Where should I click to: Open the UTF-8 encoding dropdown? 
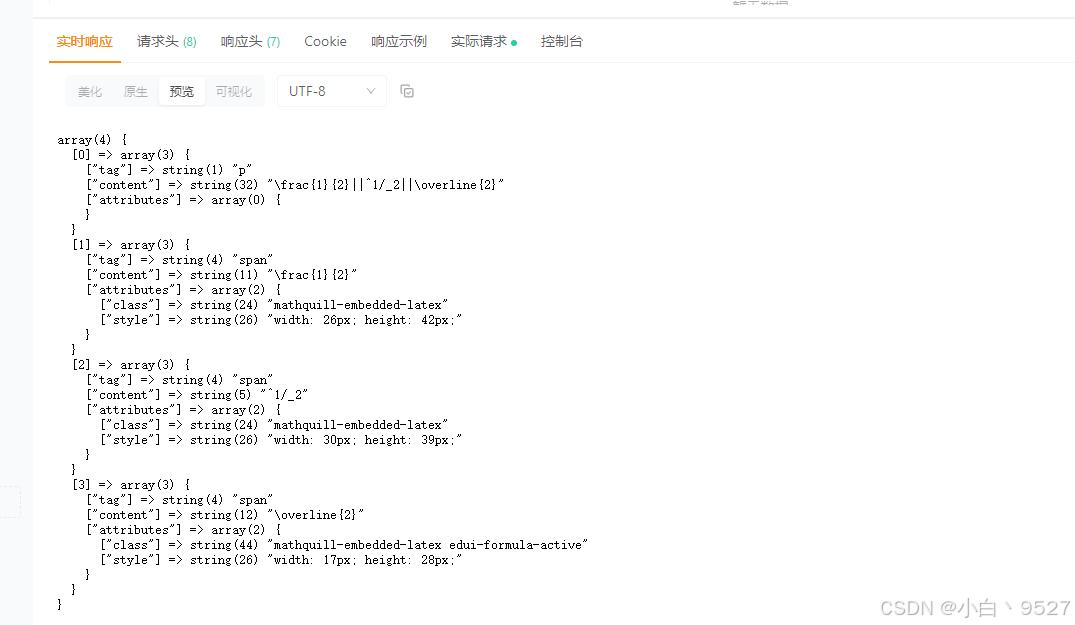[x=332, y=91]
